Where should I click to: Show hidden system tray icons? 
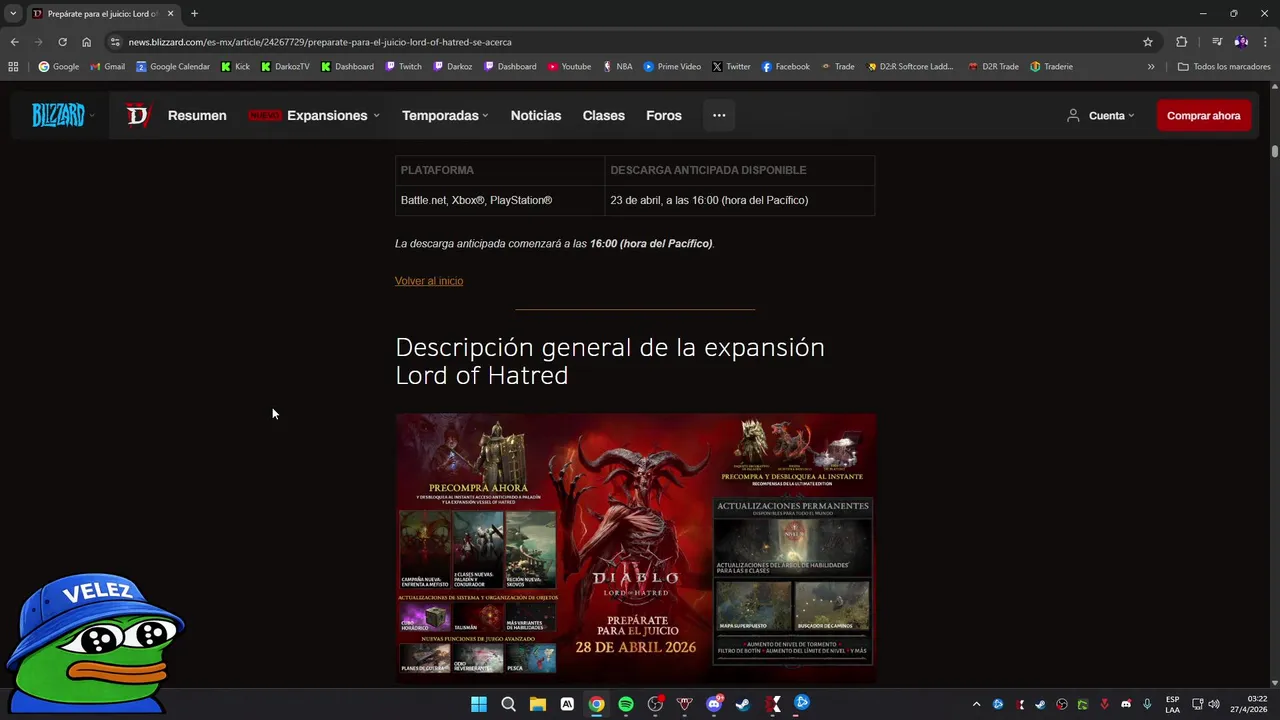click(977, 704)
